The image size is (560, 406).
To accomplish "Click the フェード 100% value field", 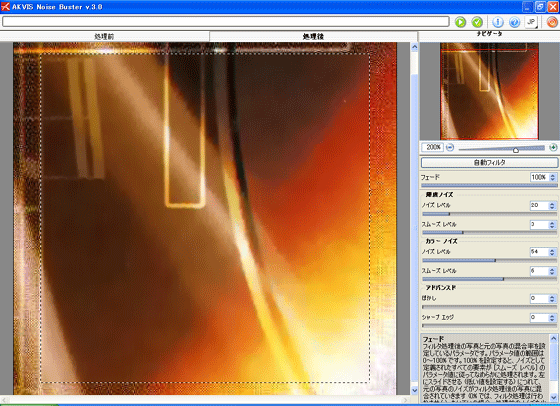I will (539, 177).
